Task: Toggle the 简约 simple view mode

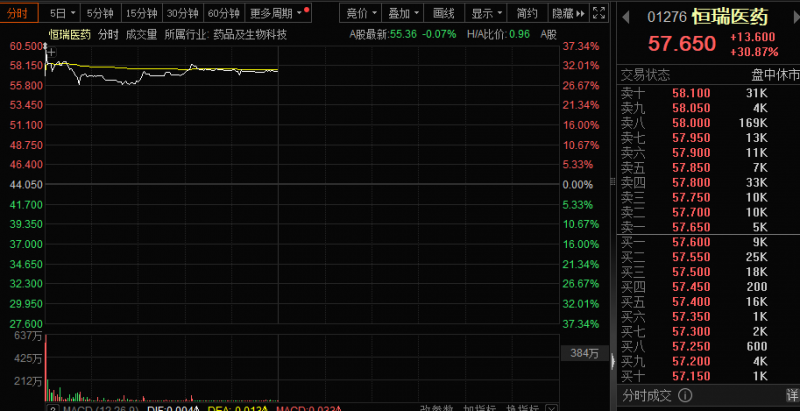Action: point(527,13)
